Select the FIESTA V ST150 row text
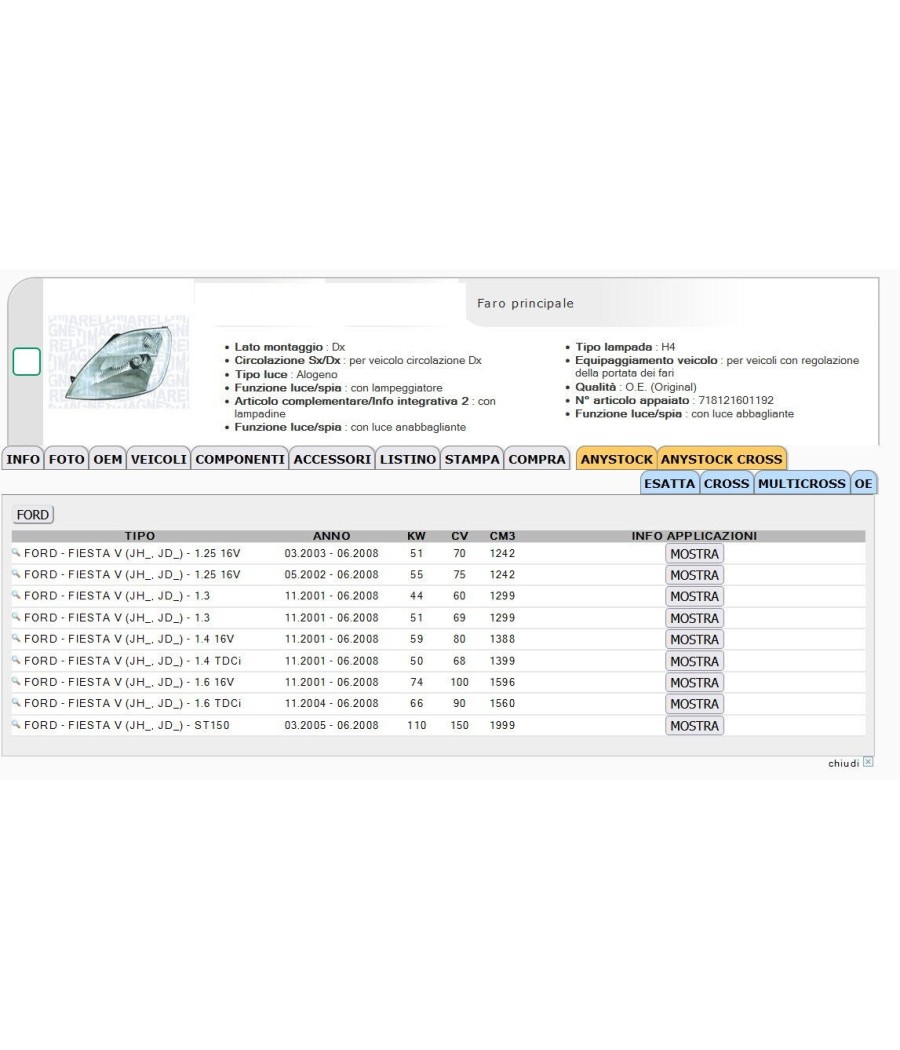The image size is (900, 1050). tap(127, 725)
